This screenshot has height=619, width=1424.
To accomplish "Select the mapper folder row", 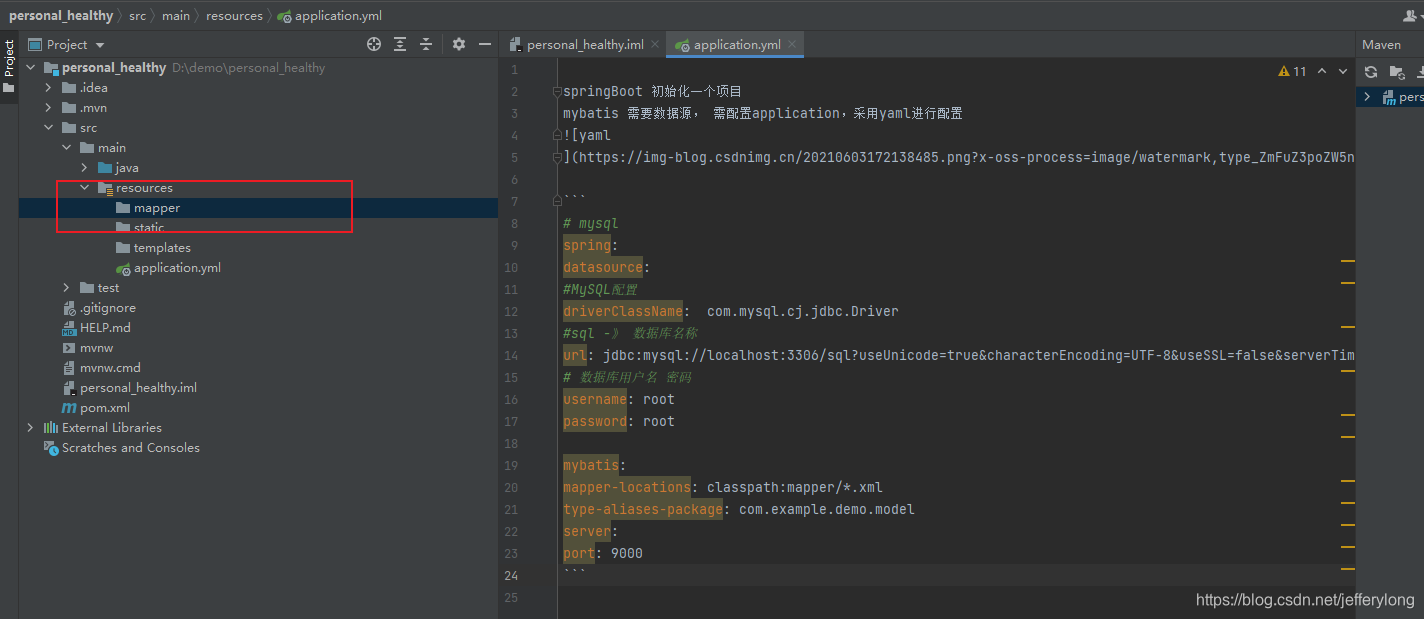I will 258,208.
